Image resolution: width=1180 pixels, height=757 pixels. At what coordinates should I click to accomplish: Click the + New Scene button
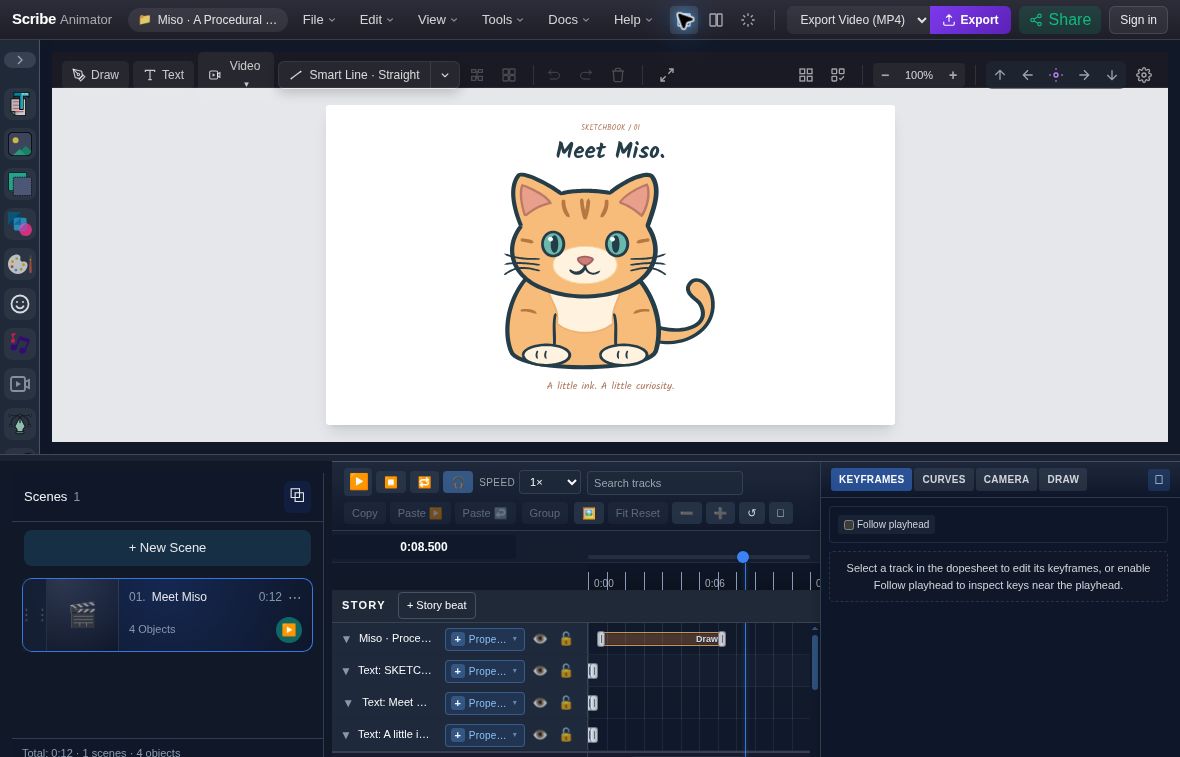click(167, 548)
